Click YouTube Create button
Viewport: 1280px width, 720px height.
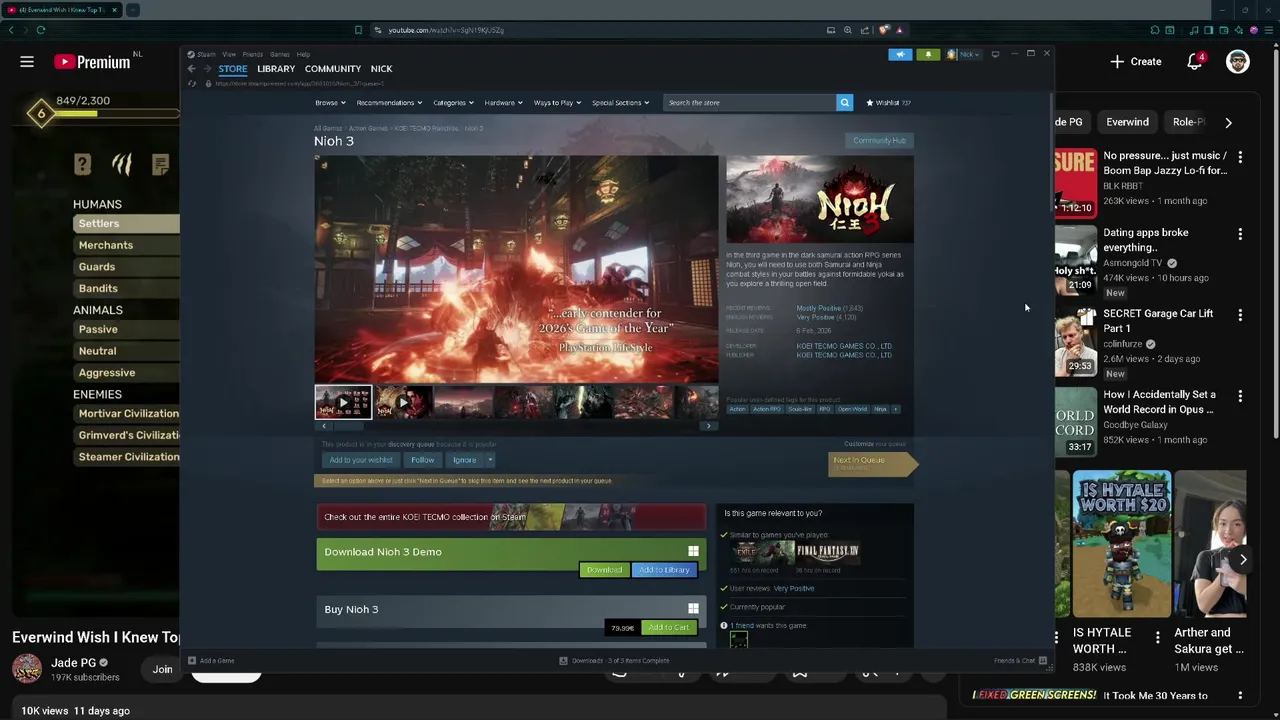(1136, 62)
